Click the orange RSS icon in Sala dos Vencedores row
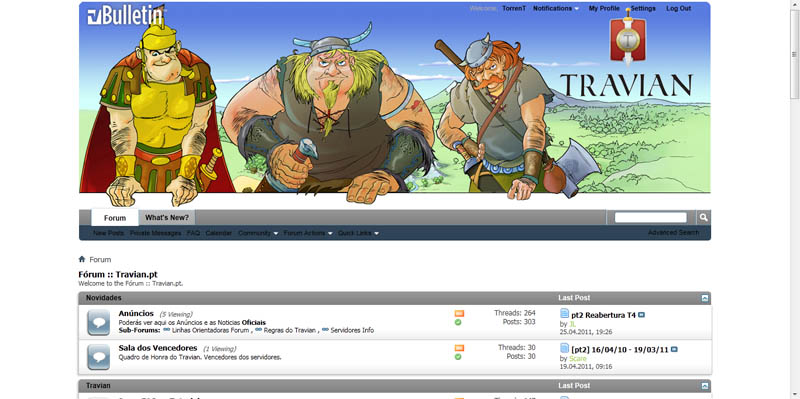Screen dimensions: 800x399 459,348
